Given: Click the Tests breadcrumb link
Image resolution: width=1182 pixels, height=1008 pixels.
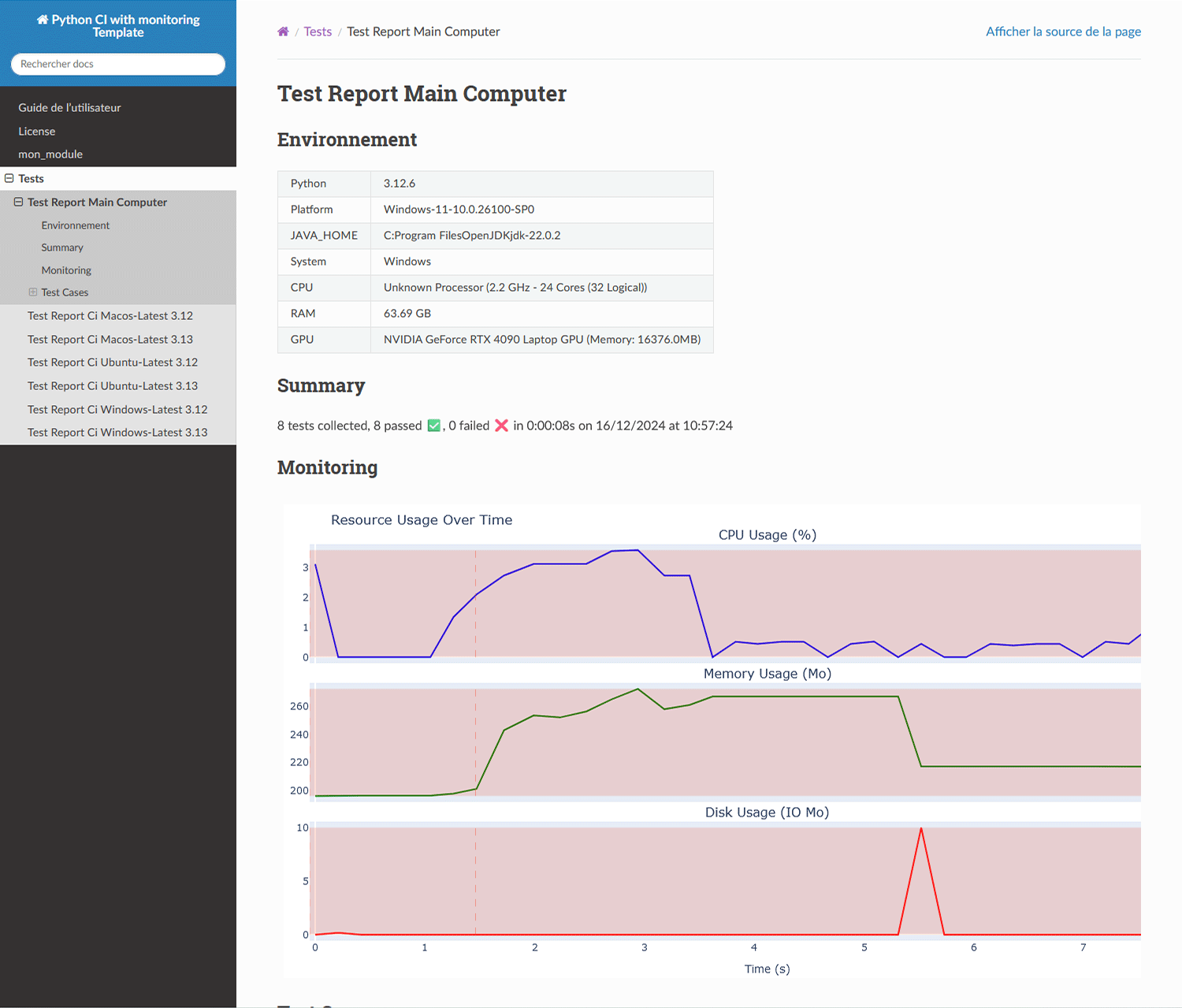Looking at the screenshot, I should (318, 32).
